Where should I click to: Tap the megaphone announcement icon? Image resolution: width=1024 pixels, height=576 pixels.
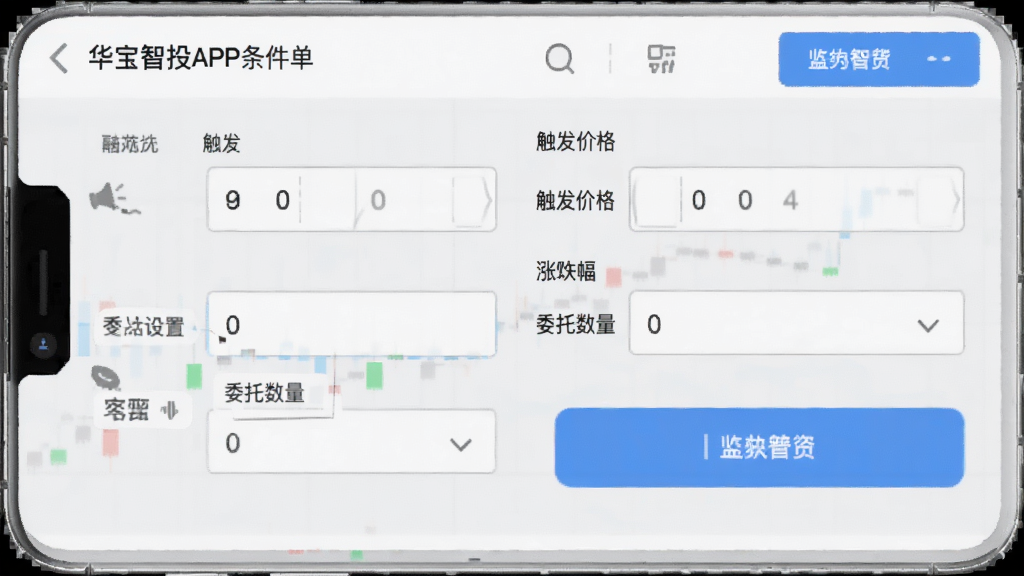[114, 199]
